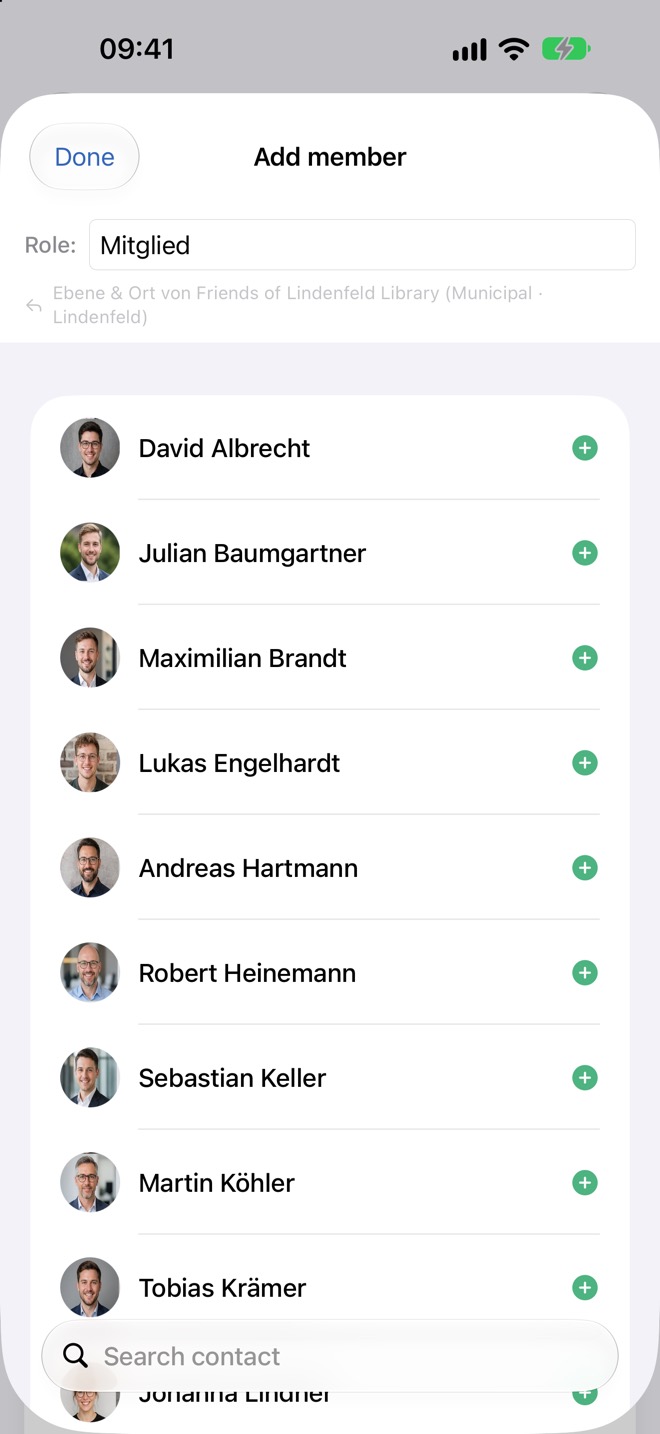Add Sebastian Keller with the plus icon
The image size is (660, 1434).
tap(585, 1078)
